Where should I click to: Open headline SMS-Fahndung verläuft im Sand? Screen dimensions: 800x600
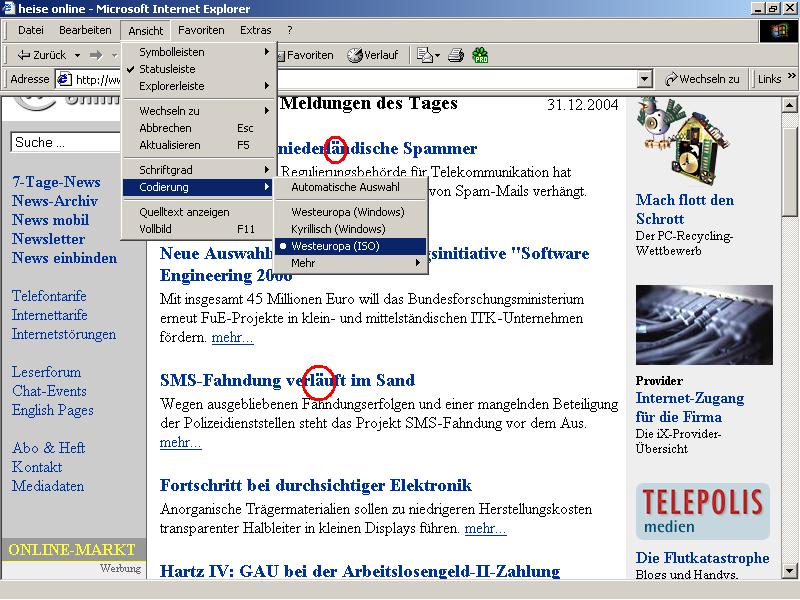point(287,380)
